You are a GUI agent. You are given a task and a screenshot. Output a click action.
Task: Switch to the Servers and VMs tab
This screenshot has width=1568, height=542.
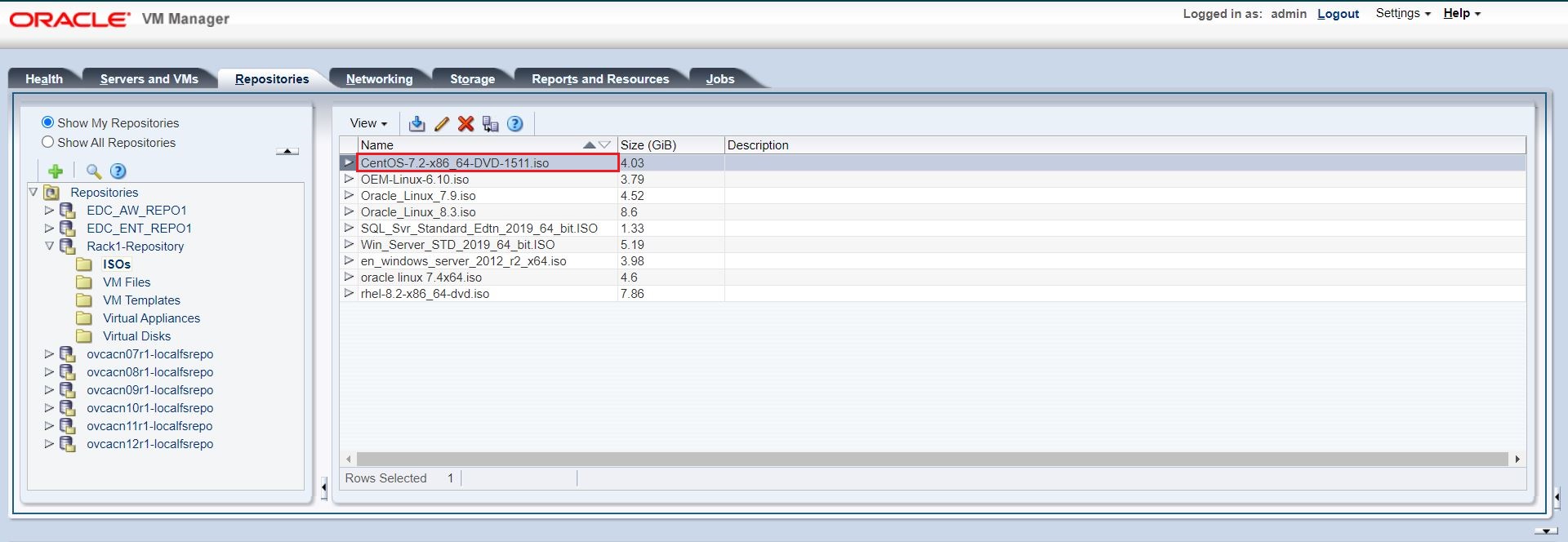coord(149,78)
